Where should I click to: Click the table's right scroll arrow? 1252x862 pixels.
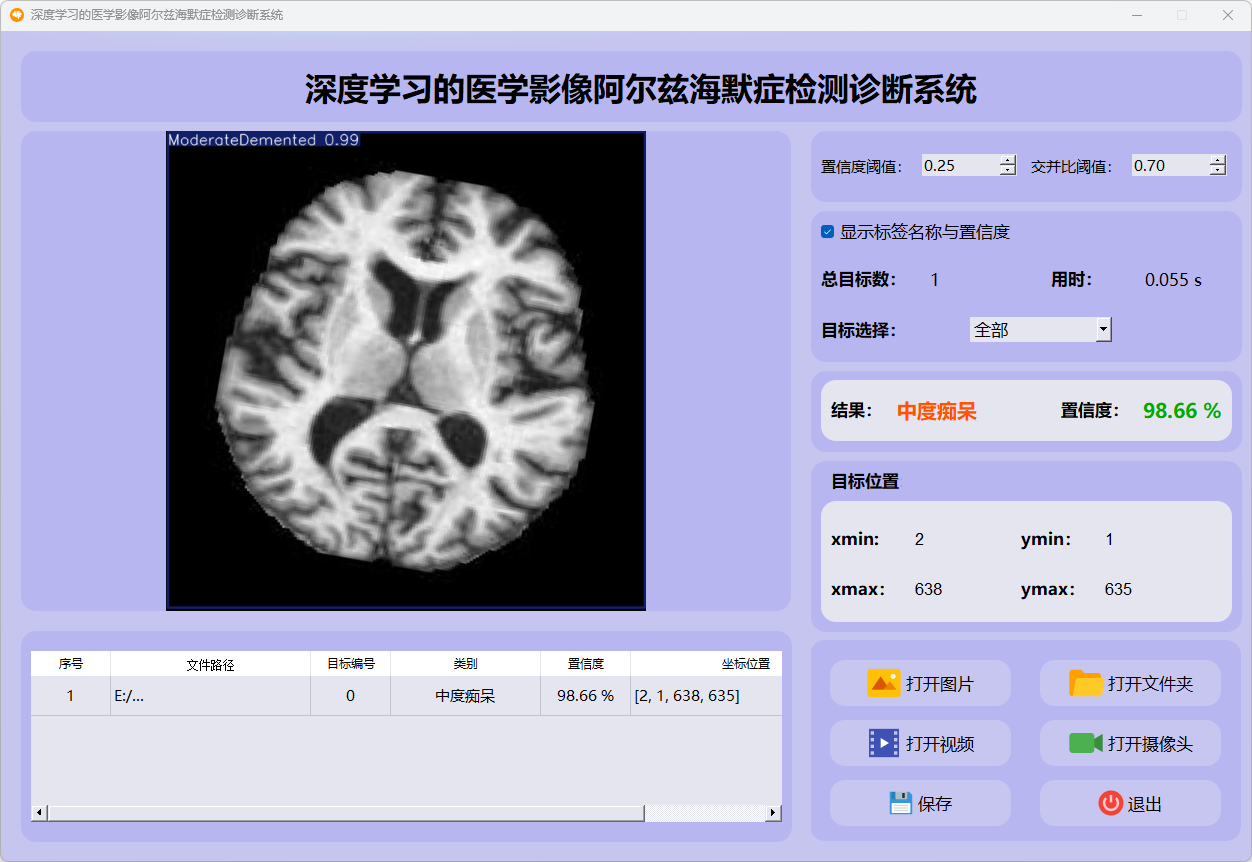click(x=773, y=813)
